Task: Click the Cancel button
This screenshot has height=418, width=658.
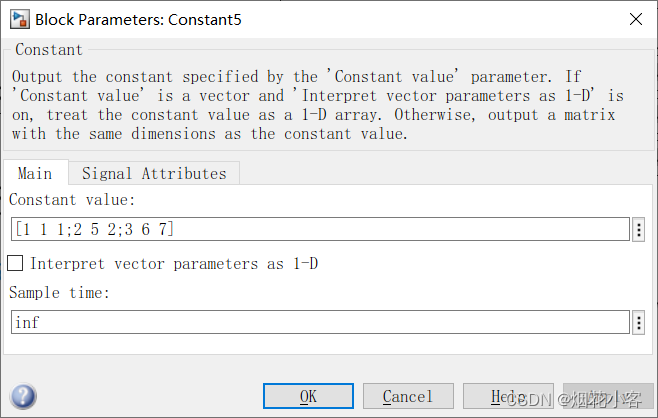Action: point(408,396)
